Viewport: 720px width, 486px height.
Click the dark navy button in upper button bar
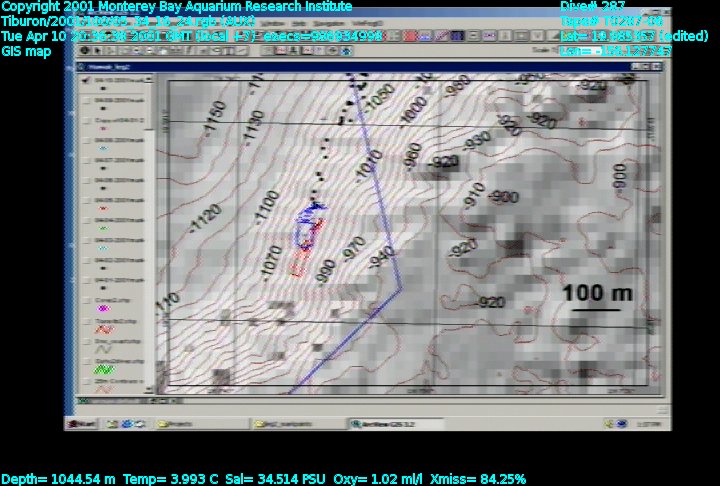coord(457,36)
